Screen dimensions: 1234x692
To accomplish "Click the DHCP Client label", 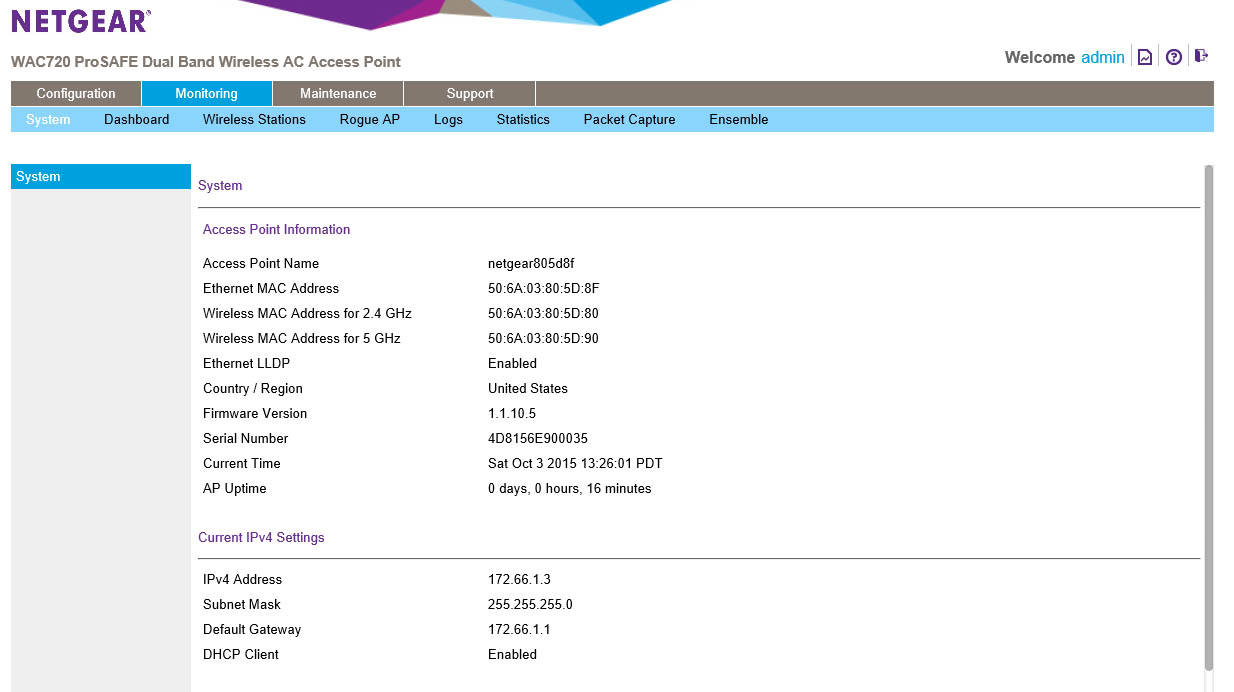I will click(x=241, y=654).
